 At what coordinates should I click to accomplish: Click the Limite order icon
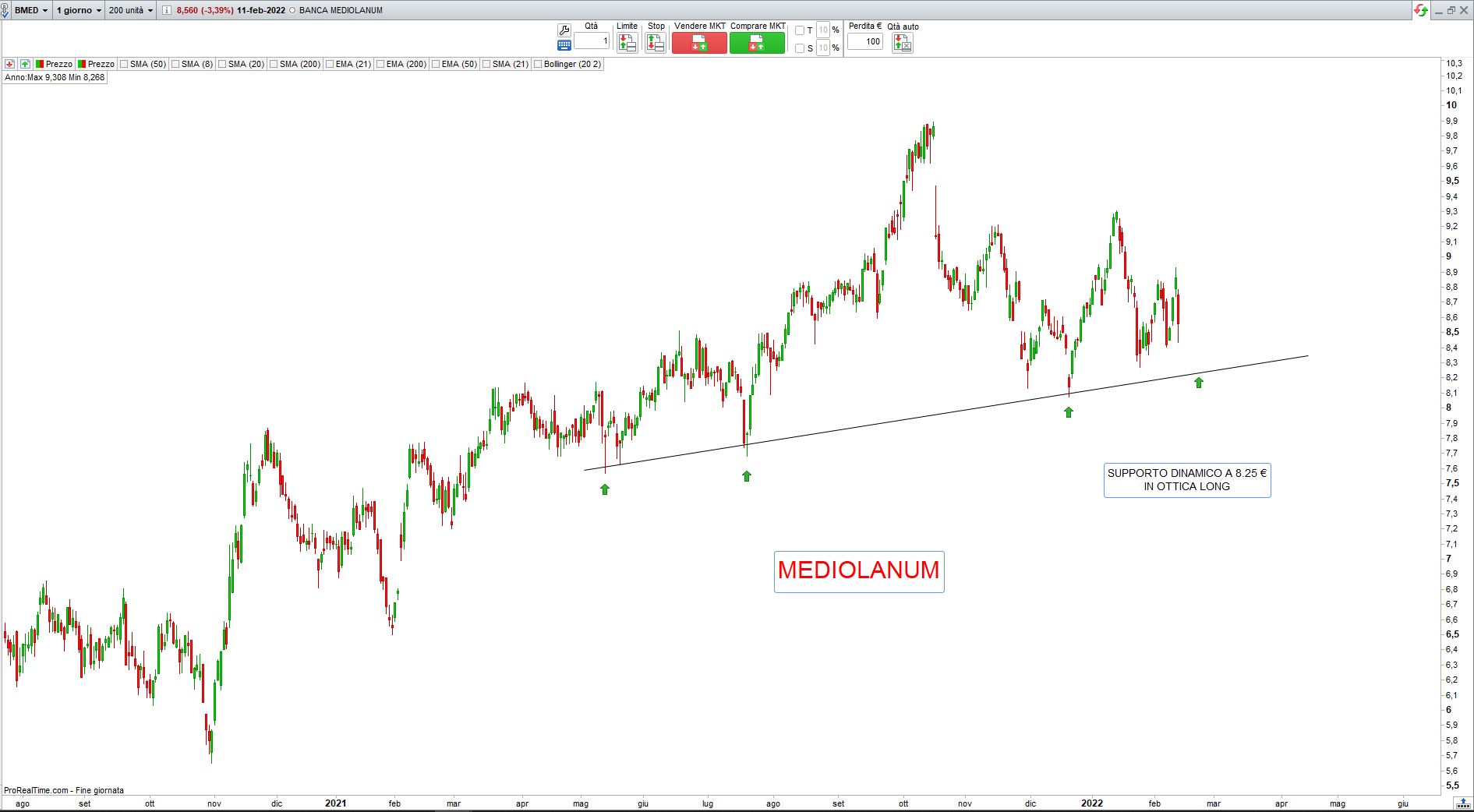627,44
